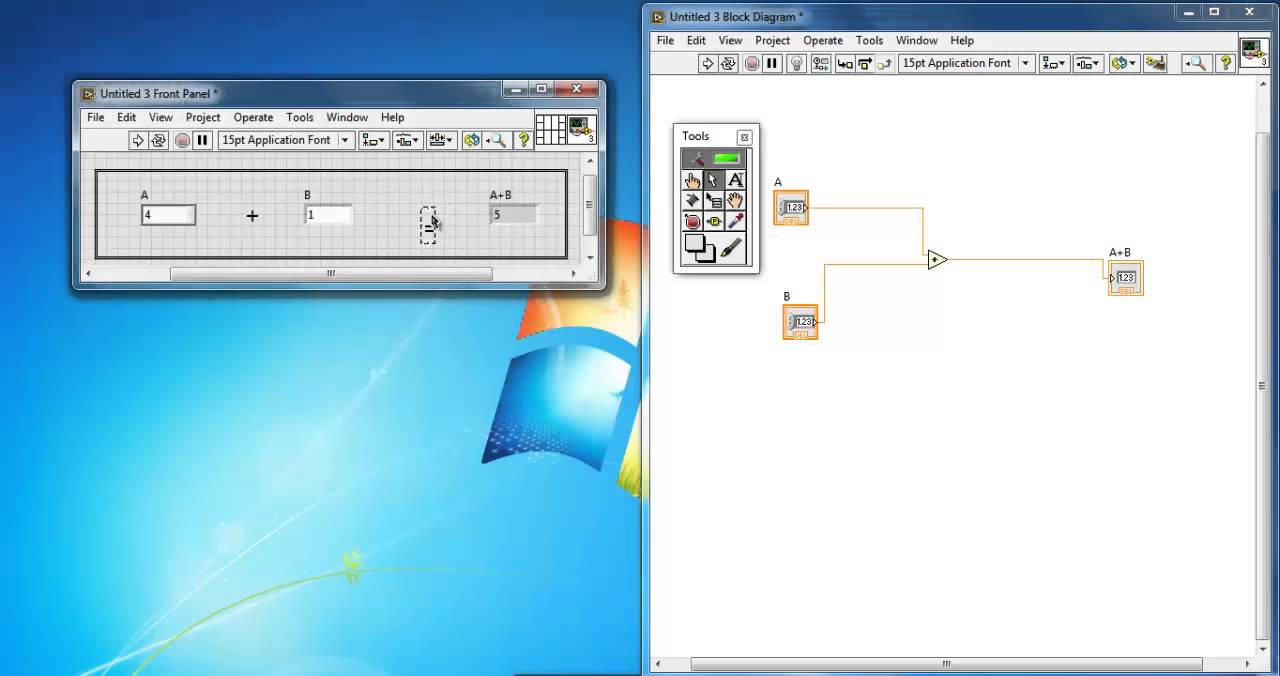This screenshot has width=1280, height=676.
Task: Click numeric control A input field
Action: click(168, 215)
